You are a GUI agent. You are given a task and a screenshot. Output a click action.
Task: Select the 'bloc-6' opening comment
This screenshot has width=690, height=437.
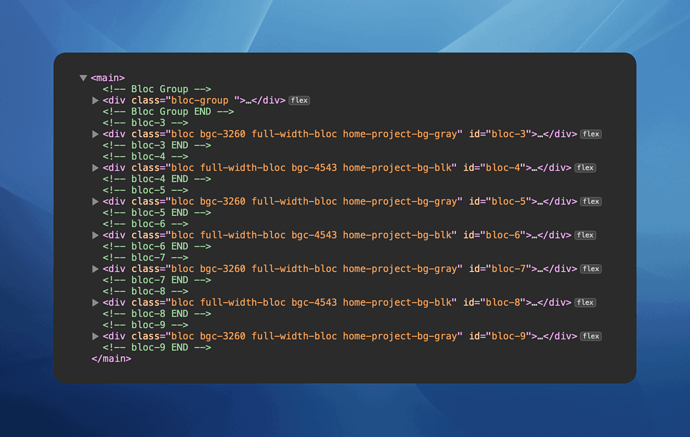point(145,224)
